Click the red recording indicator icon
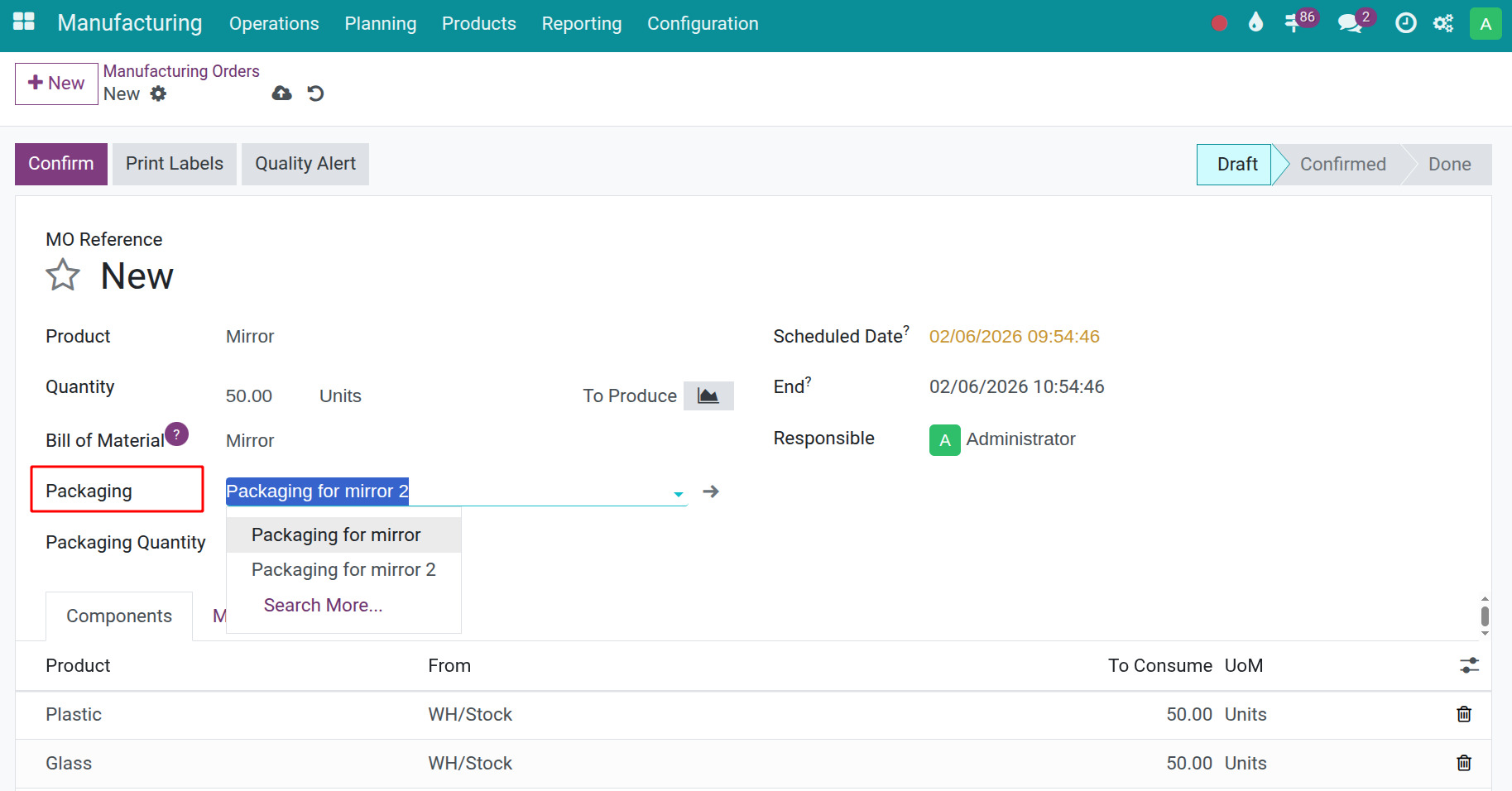Viewport: 1512px width, 791px height. (1218, 23)
